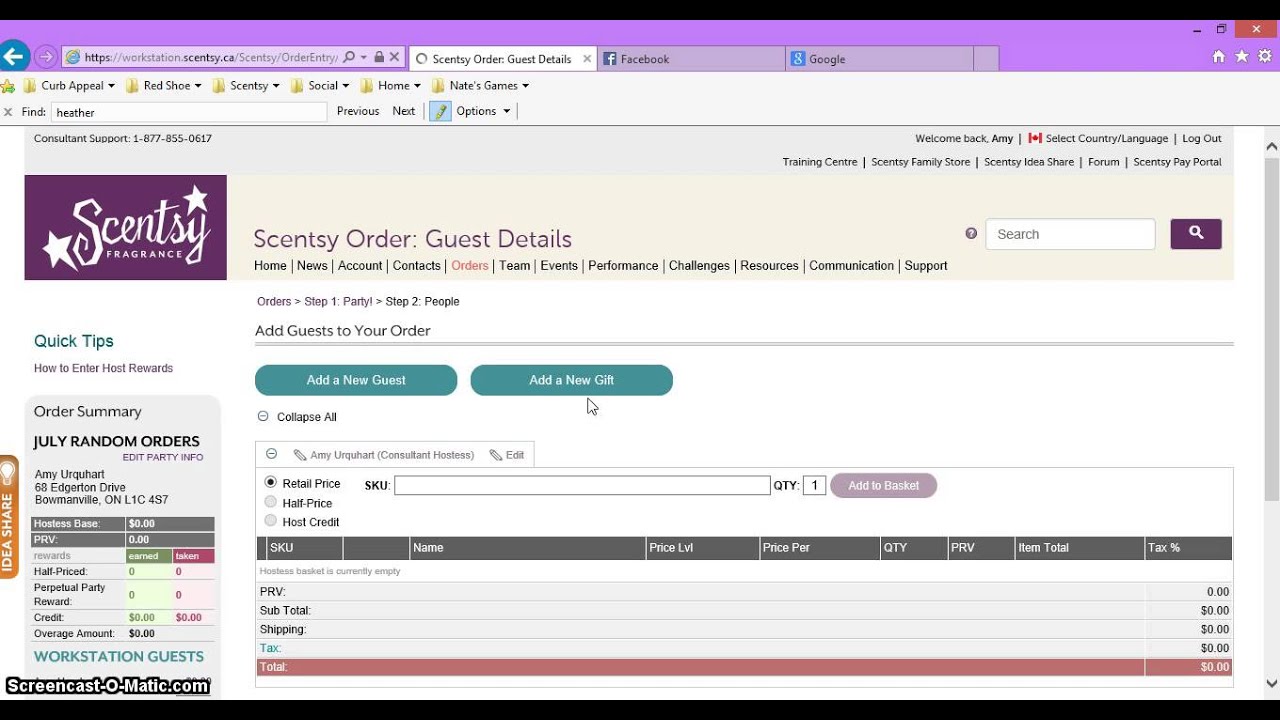Click the Canada flag icon
1280x720 pixels.
[x=1035, y=138]
